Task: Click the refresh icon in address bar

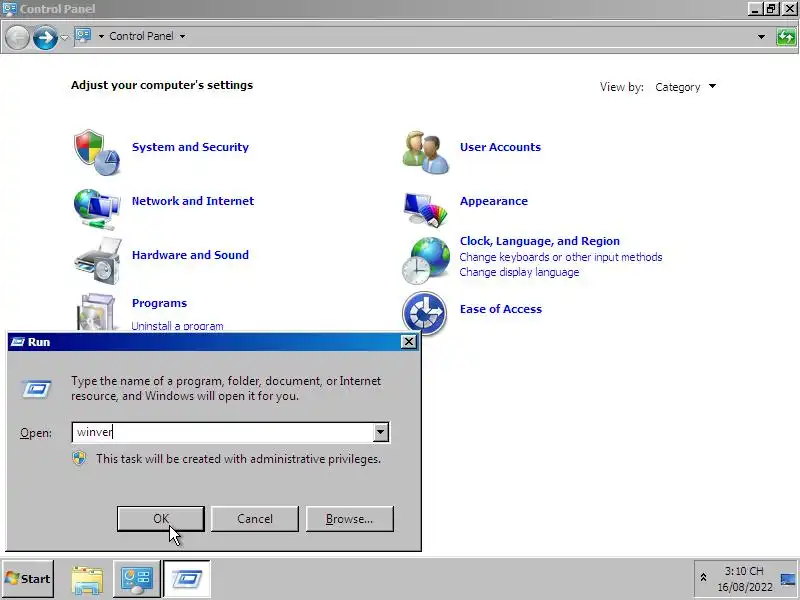Action: pos(786,37)
